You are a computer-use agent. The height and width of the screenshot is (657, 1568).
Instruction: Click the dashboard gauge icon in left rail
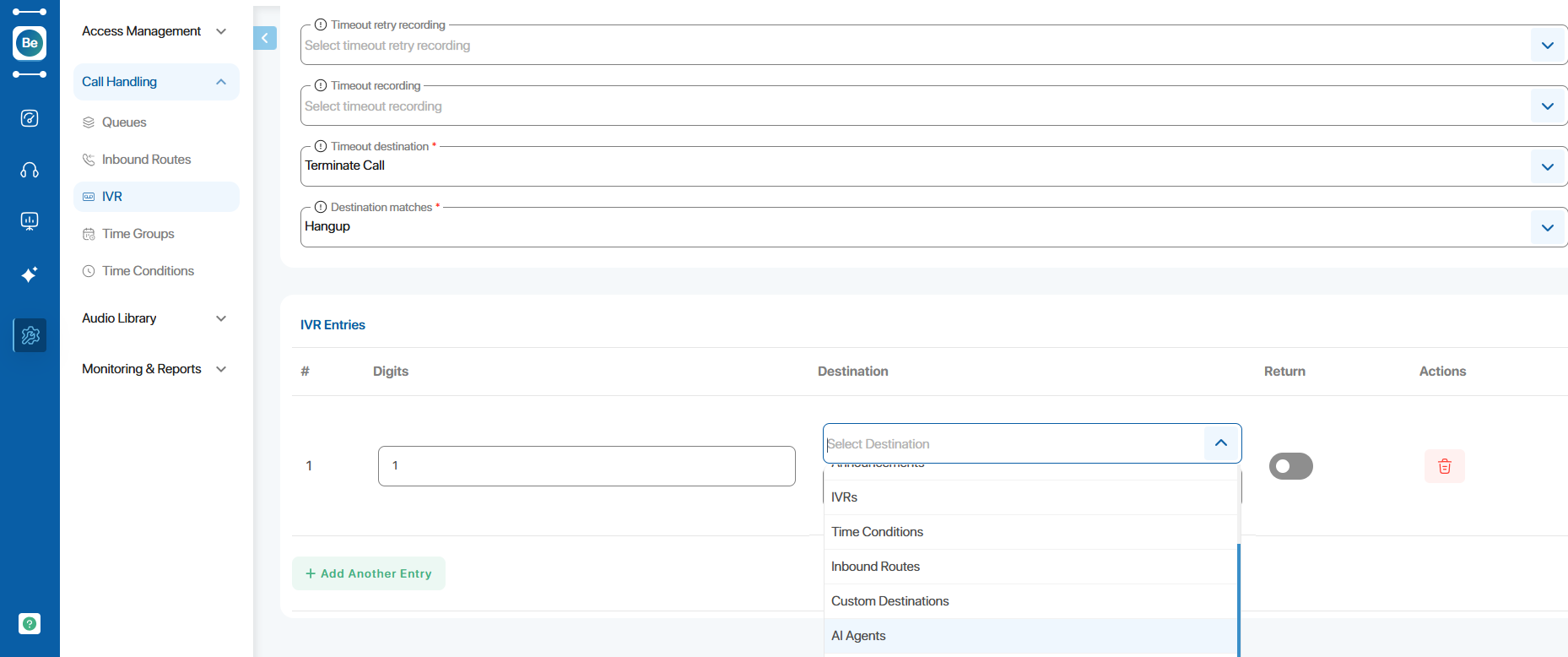pos(30,118)
